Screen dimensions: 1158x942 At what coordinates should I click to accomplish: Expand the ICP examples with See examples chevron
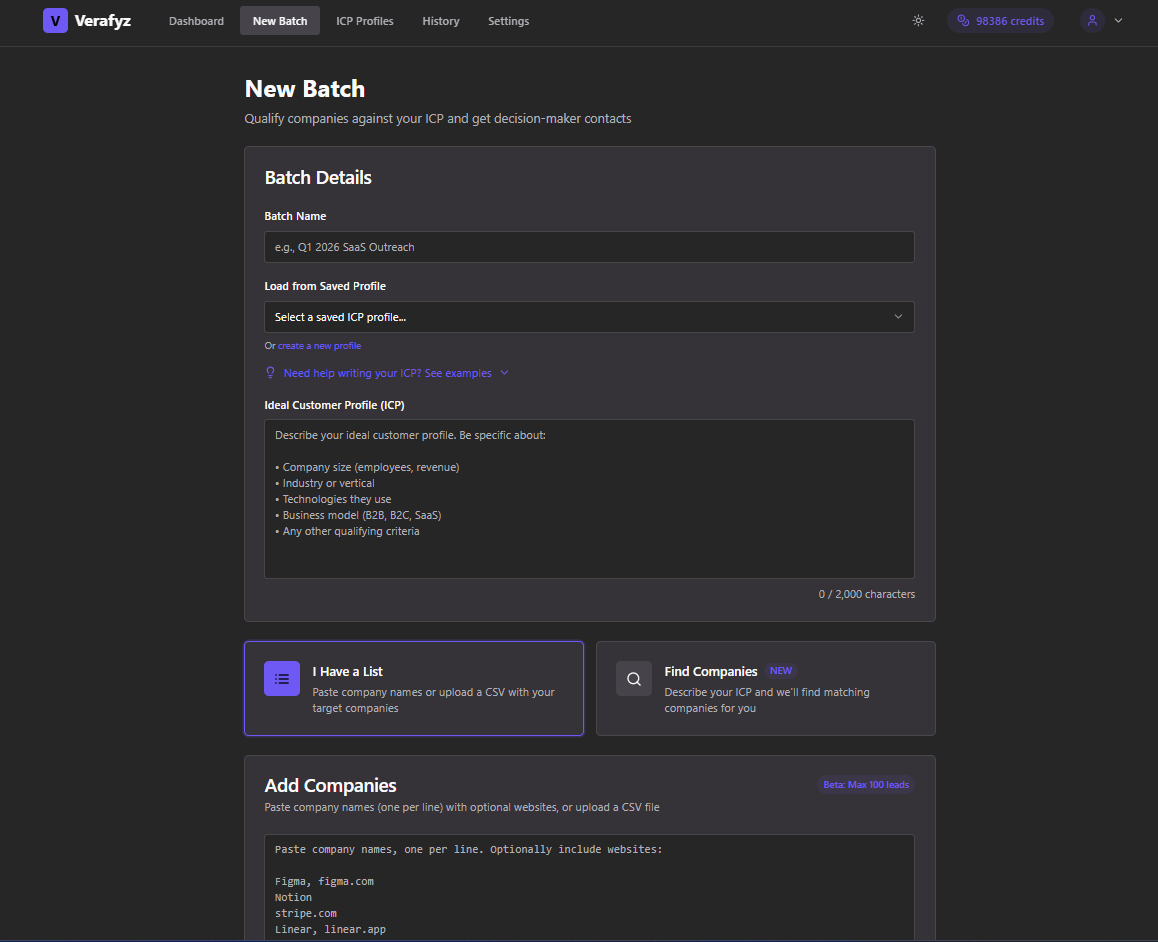coord(504,372)
